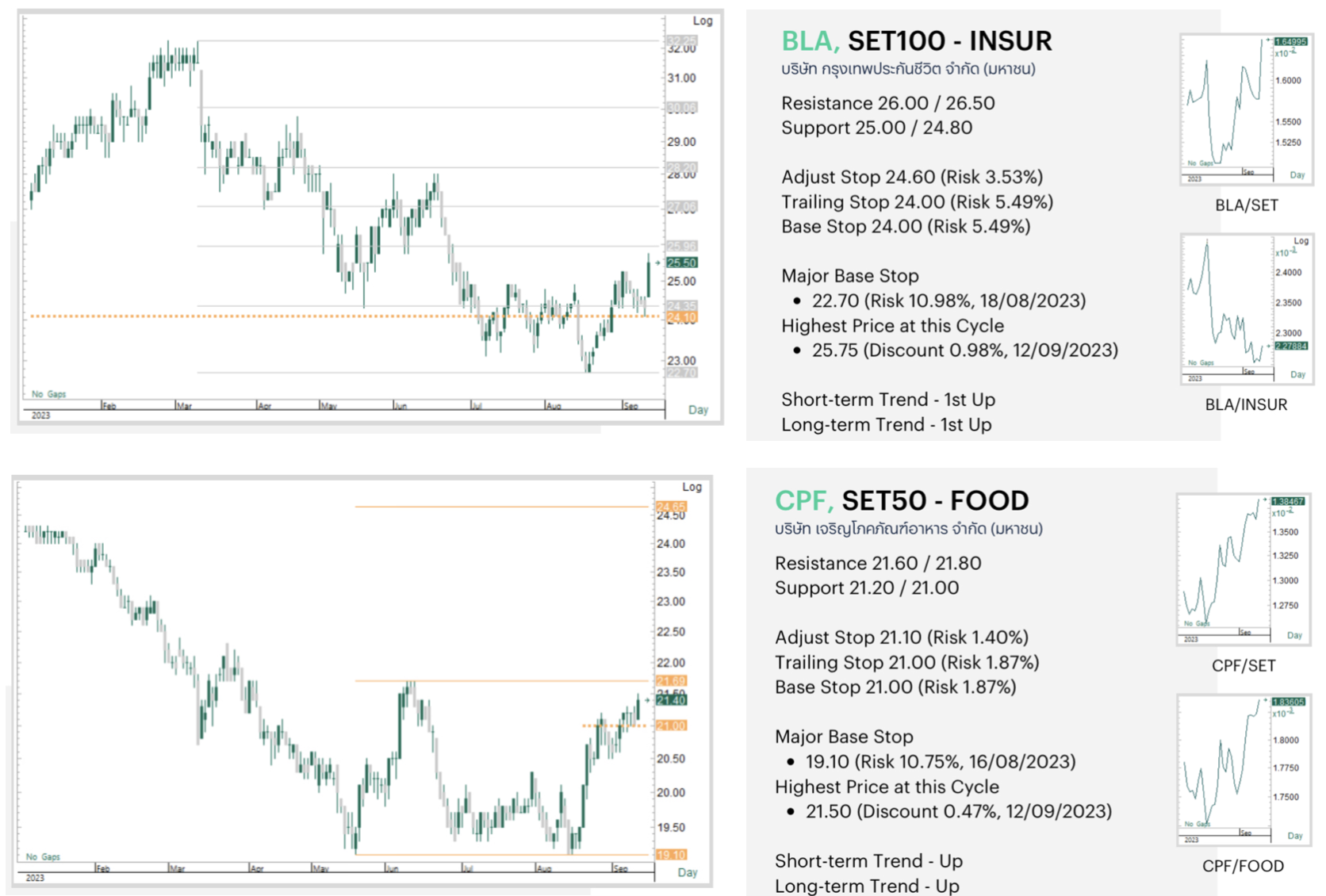Select bullet '19.10 (Risk 10.75%, 16/08/2023)'
Screen dimensions: 1326x896
(x=941, y=762)
